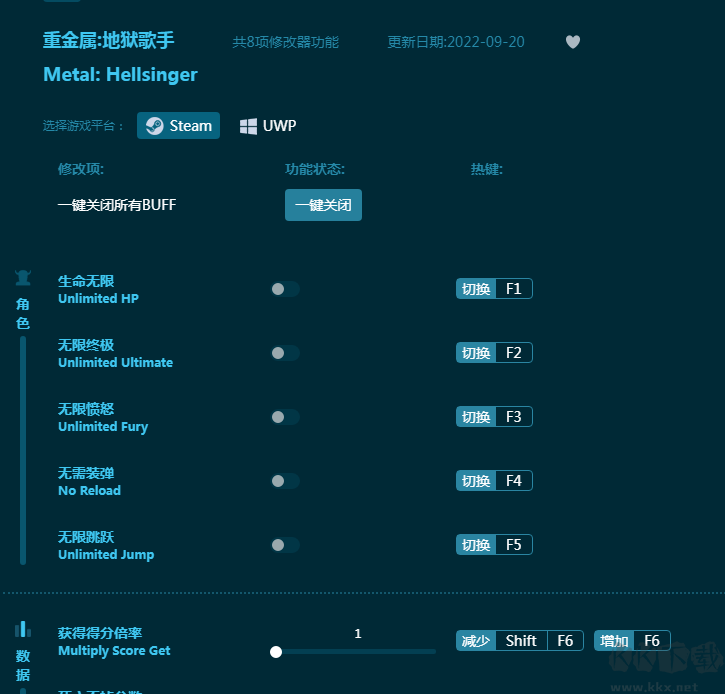Click the character category icon in sidebar
The image size is (725, 694).
pos(23,278)
